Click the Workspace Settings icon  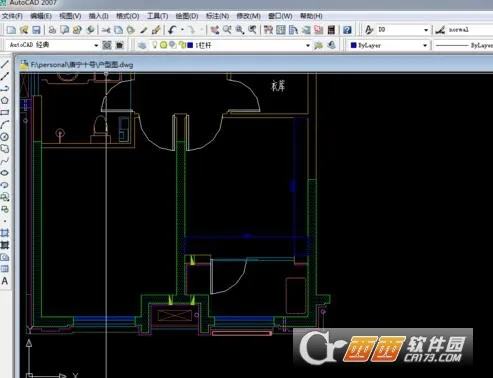pos(107,45)
